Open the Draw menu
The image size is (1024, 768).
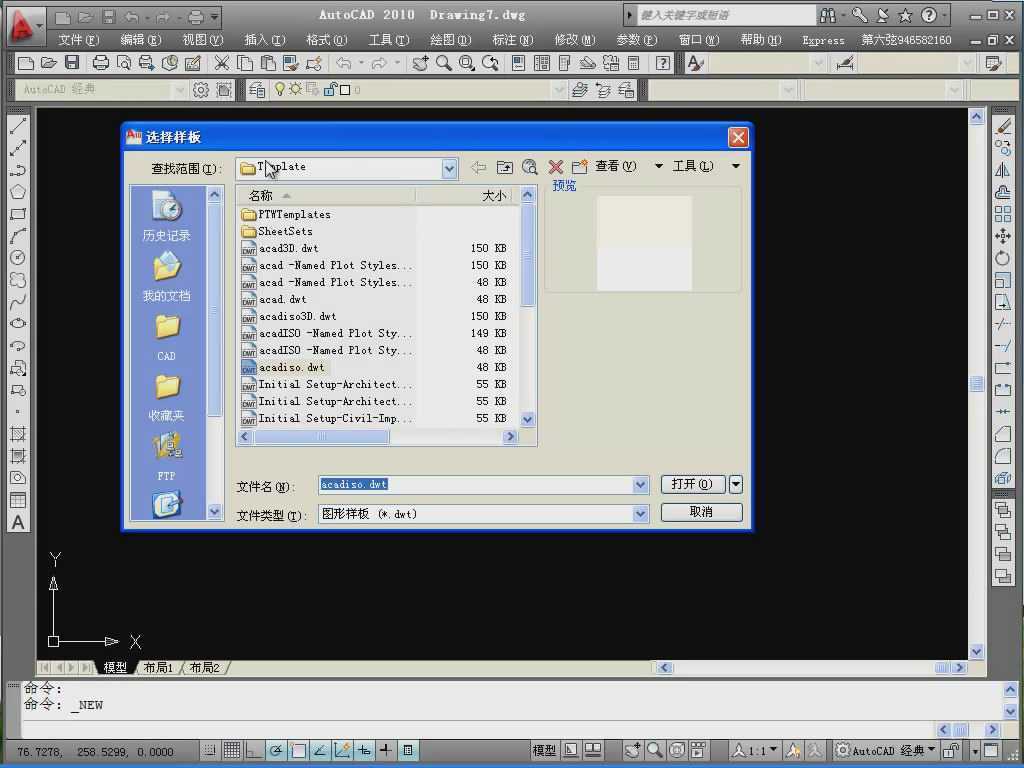pyautogui.click(x=451, y=40)
